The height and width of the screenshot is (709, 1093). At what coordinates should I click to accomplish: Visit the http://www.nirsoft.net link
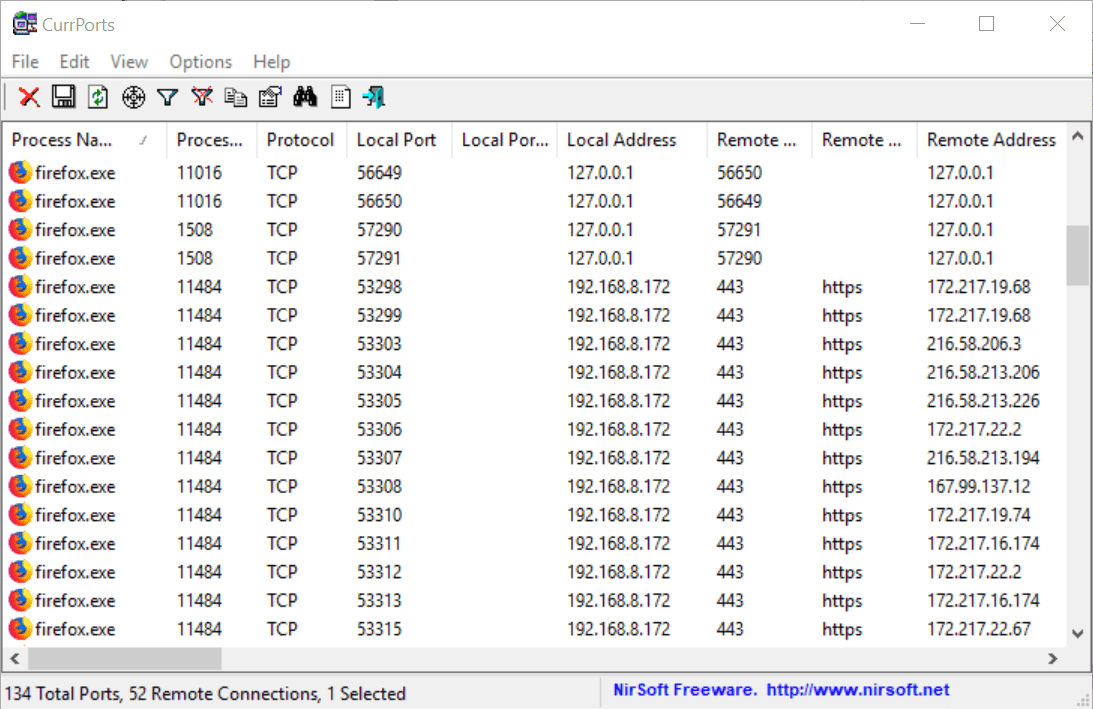(858, 690)
